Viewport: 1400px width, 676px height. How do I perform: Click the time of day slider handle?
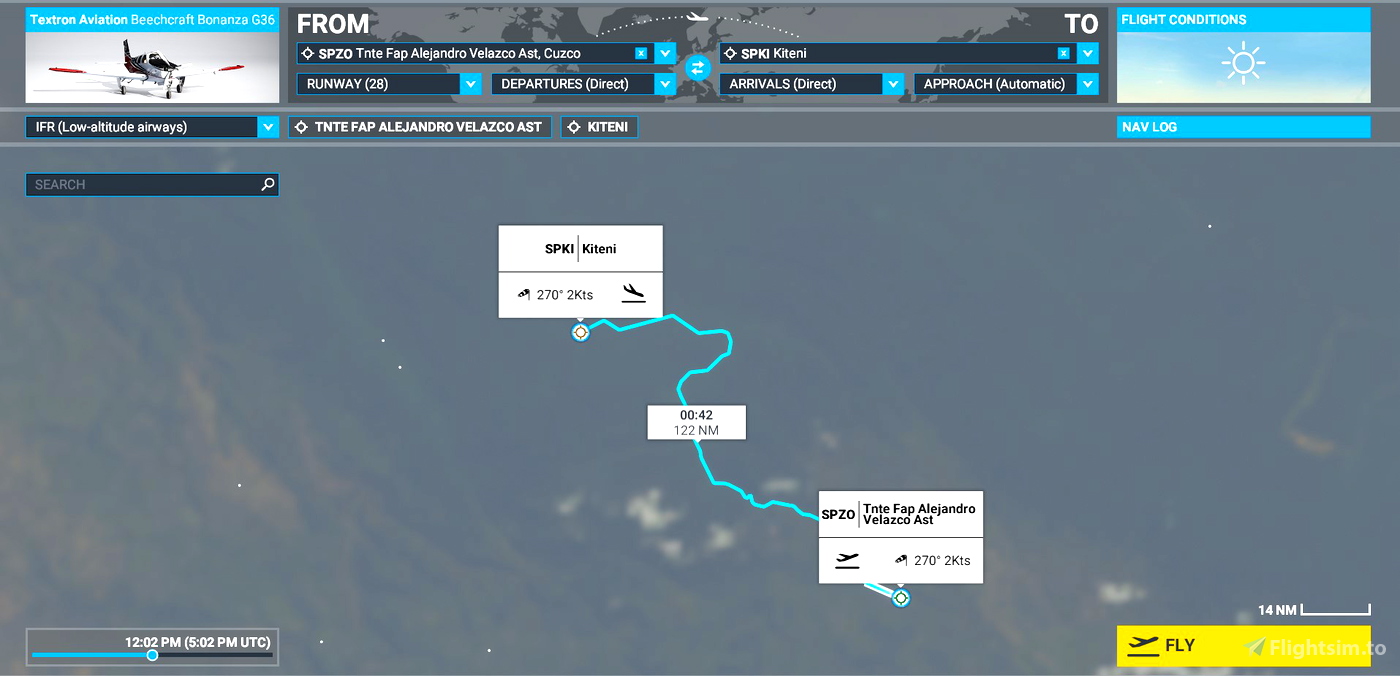pos(152,655)
